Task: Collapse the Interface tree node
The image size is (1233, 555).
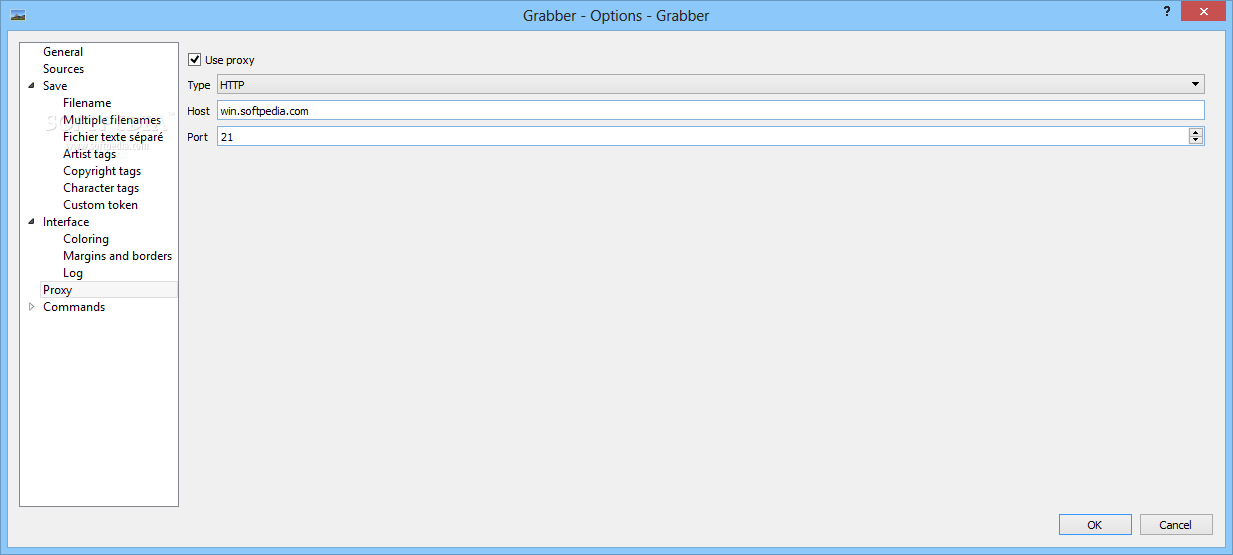Action: click(32, 222)
